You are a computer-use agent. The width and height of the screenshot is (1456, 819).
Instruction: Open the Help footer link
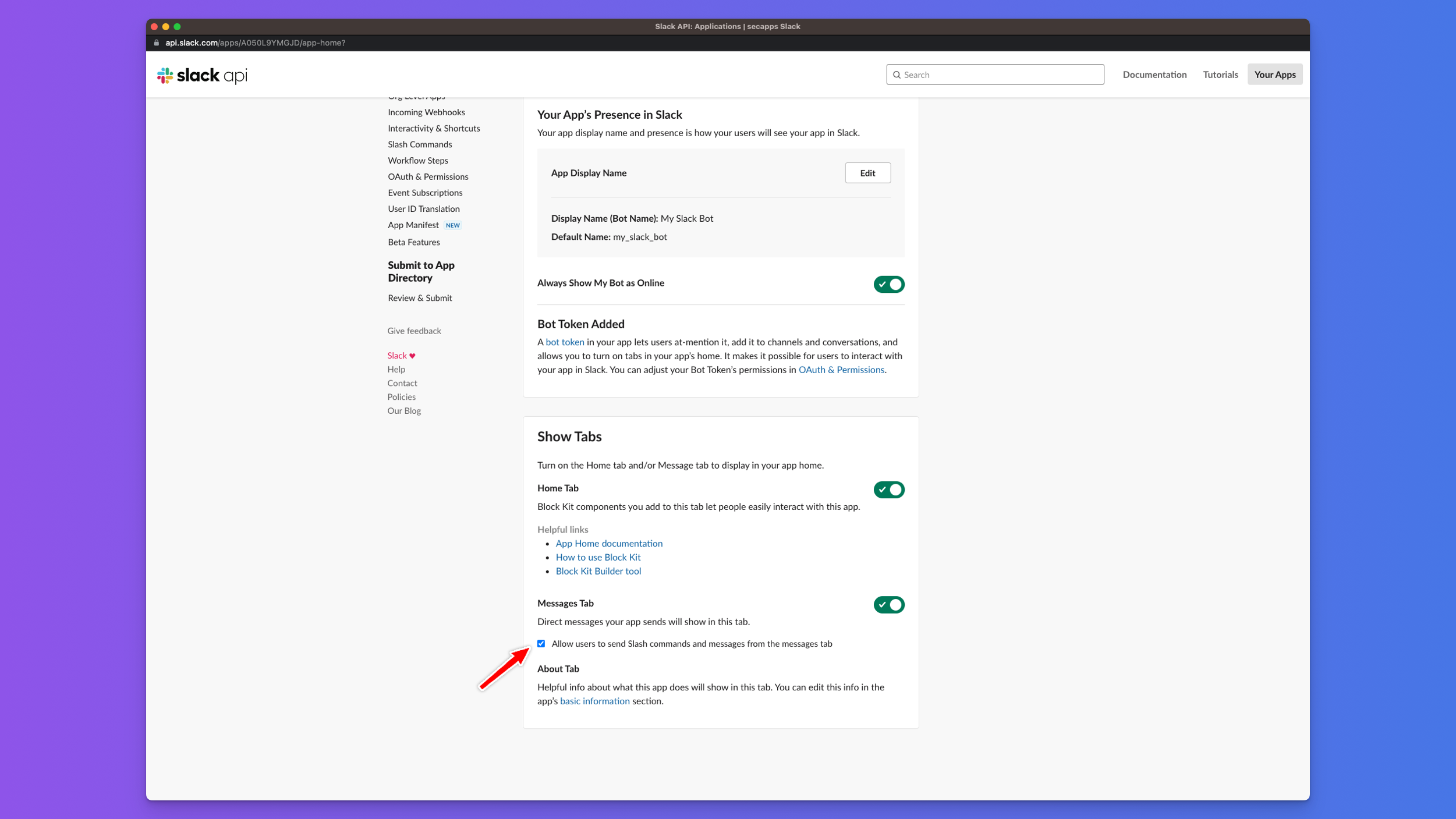pyautogui.click(x=396, y=370)
